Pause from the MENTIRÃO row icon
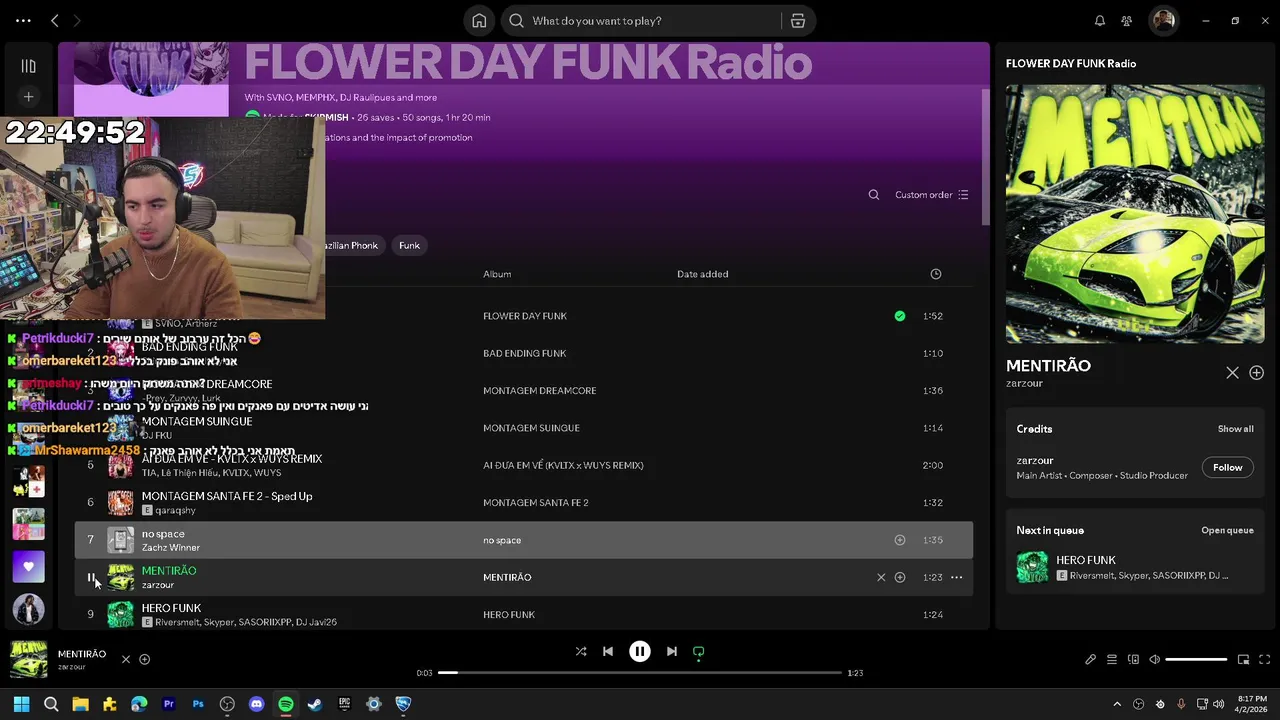 pyautogui.click(x=91, y=577)
